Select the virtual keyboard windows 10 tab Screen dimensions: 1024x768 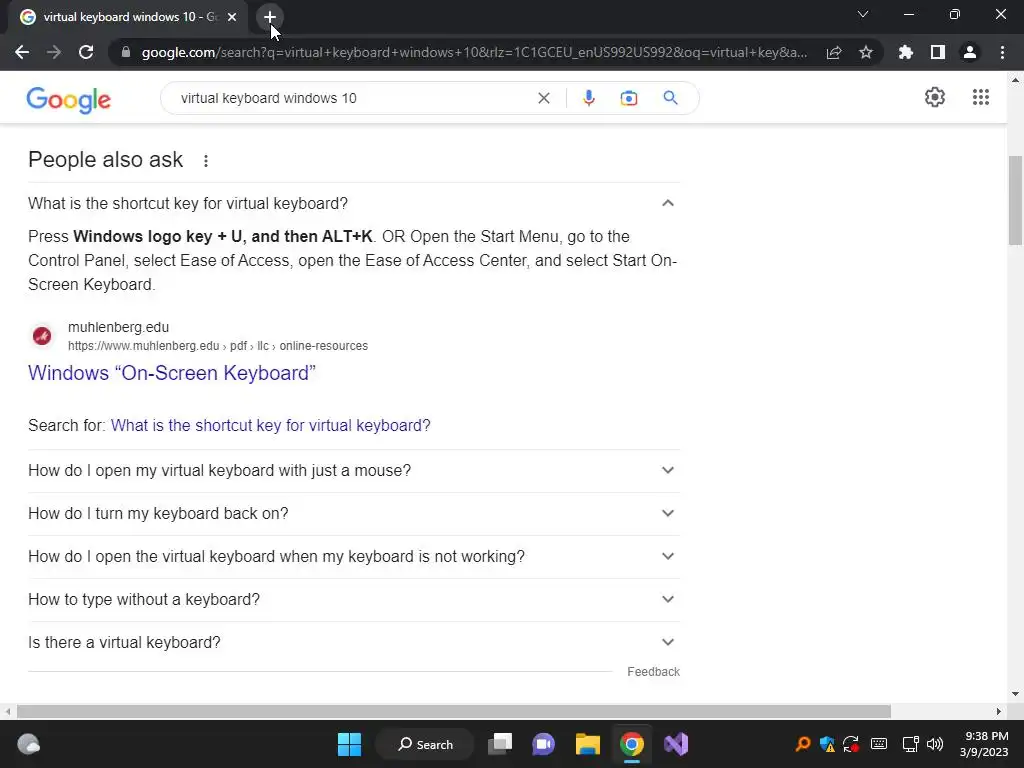point(129,17)
